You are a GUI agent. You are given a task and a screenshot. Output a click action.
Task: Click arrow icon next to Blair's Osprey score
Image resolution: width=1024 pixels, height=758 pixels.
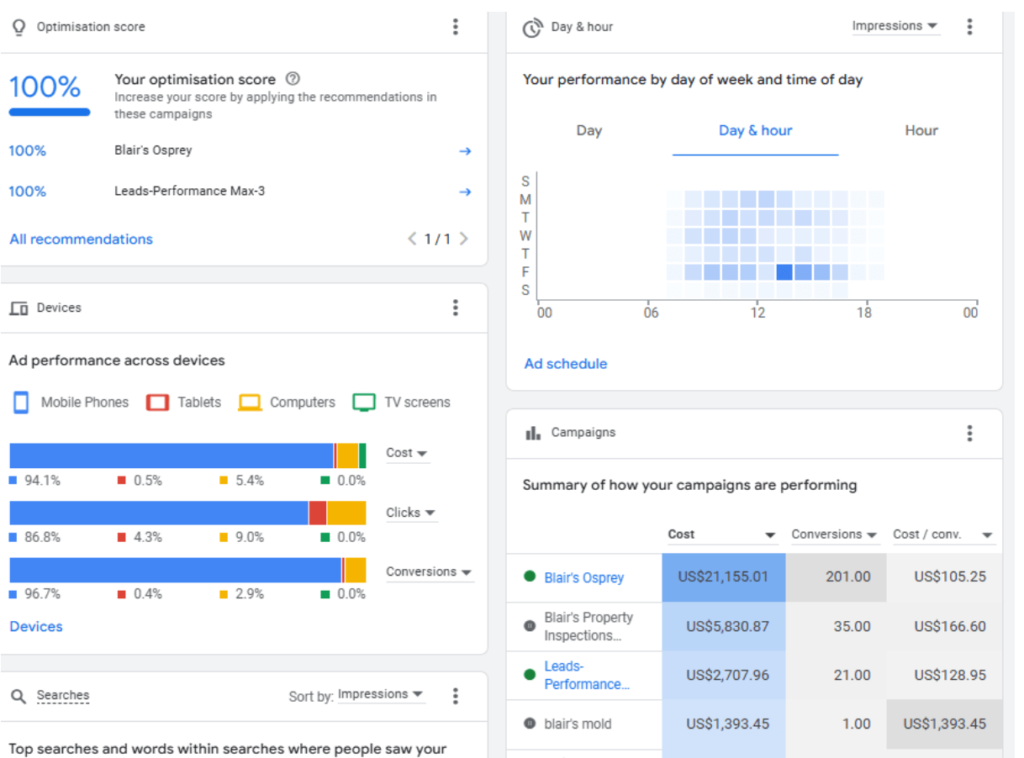tap(465, 151)
